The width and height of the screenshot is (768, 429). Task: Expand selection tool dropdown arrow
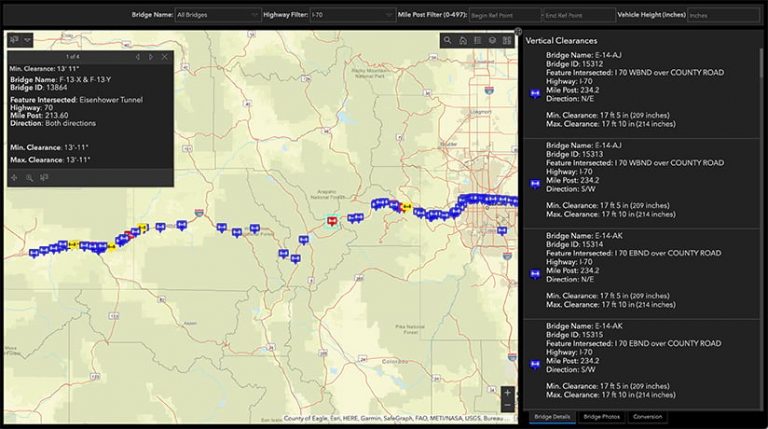point(27,40)
